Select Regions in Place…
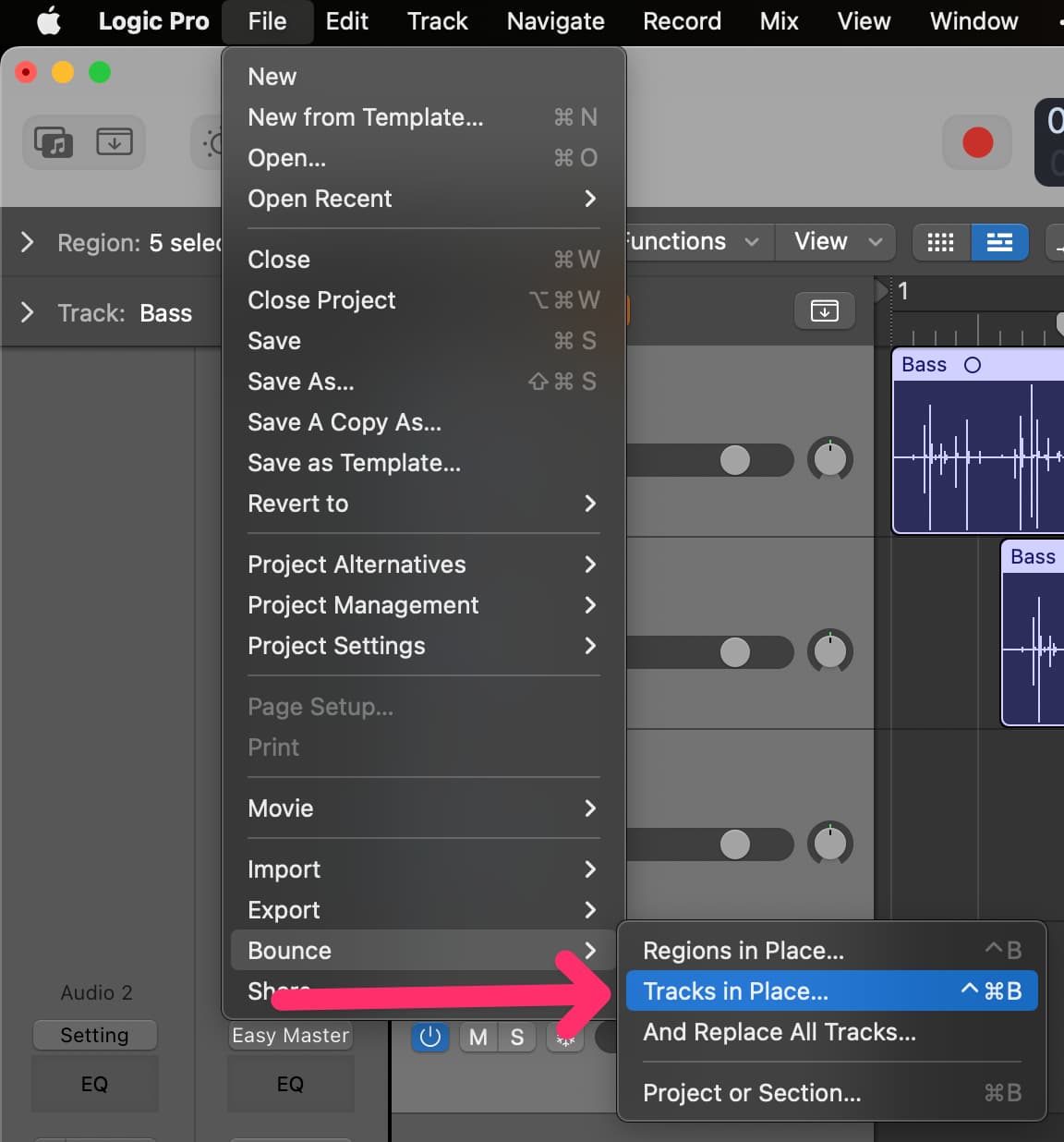 pyautogui.click(x=831, y=951)
